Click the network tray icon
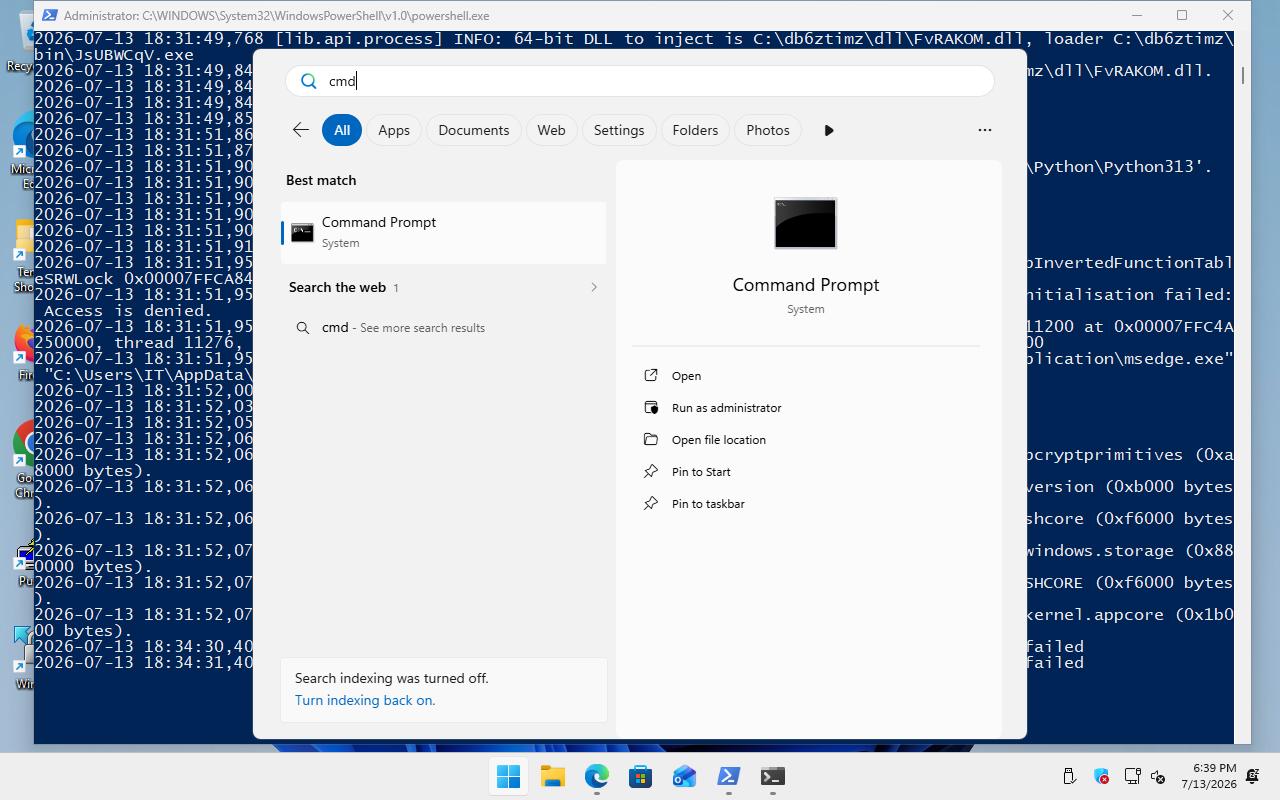The width and height of the screenshot is (1280, 800). tap(1133, 776)
